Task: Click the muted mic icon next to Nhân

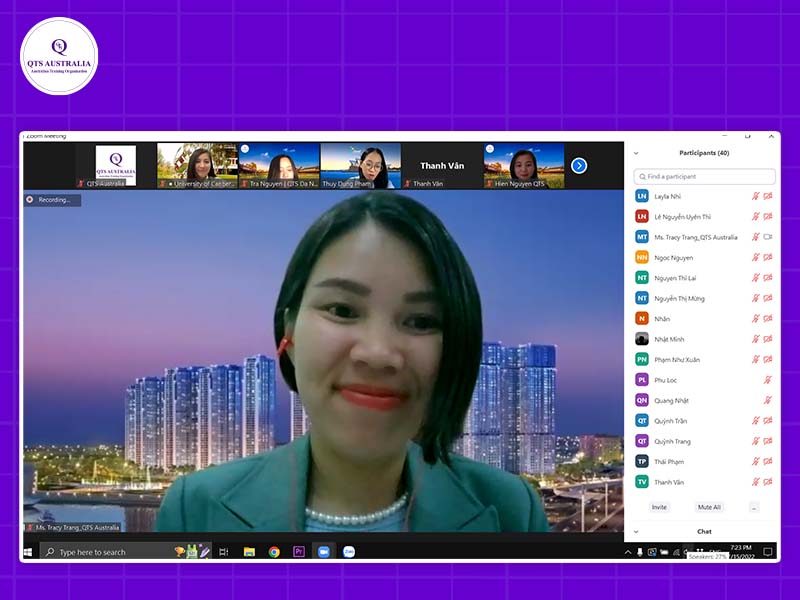Action: pyautogui.click(x=756, y=318)
